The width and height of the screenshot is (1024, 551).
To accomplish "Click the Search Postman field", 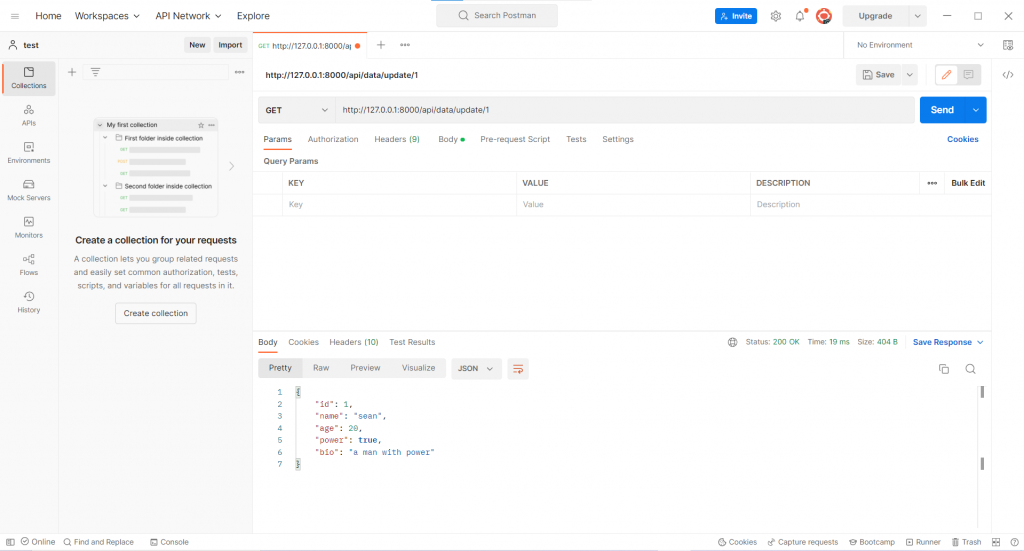I will click(497, 16).
